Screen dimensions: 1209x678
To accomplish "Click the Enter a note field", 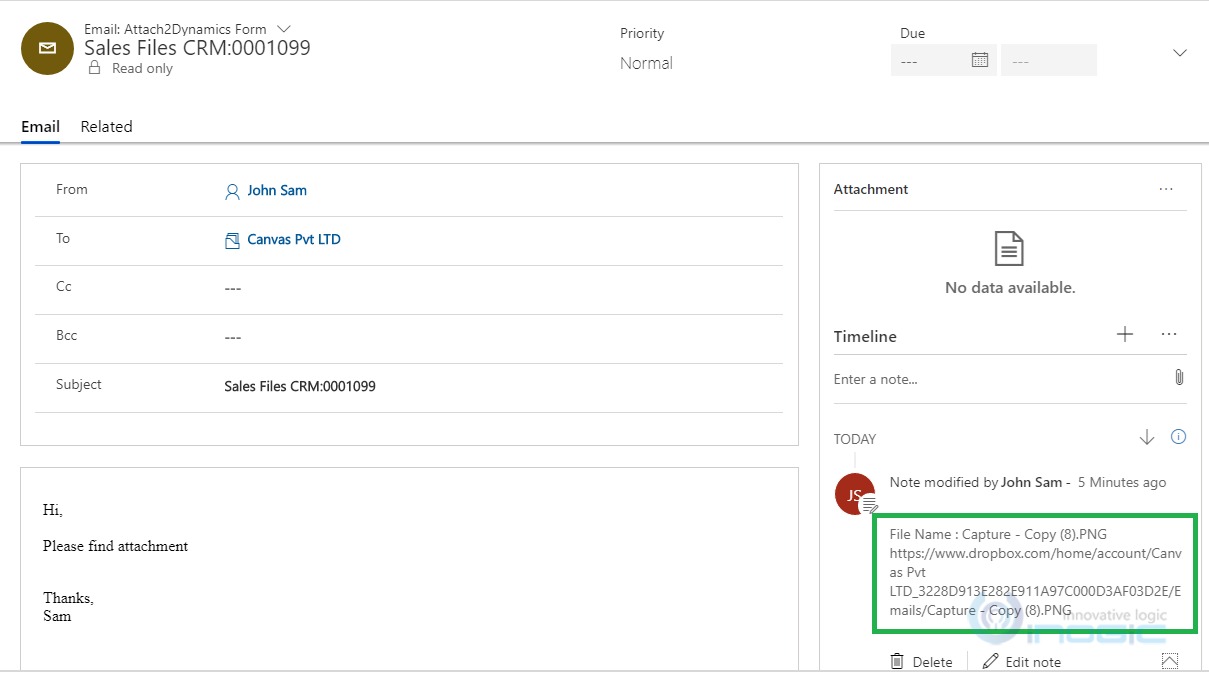I will coord(1000,379).
